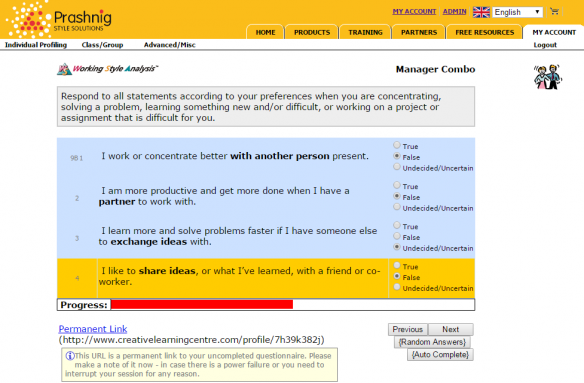Select True for share ideas statement
The image size is (584, 383).
(397, 265)
